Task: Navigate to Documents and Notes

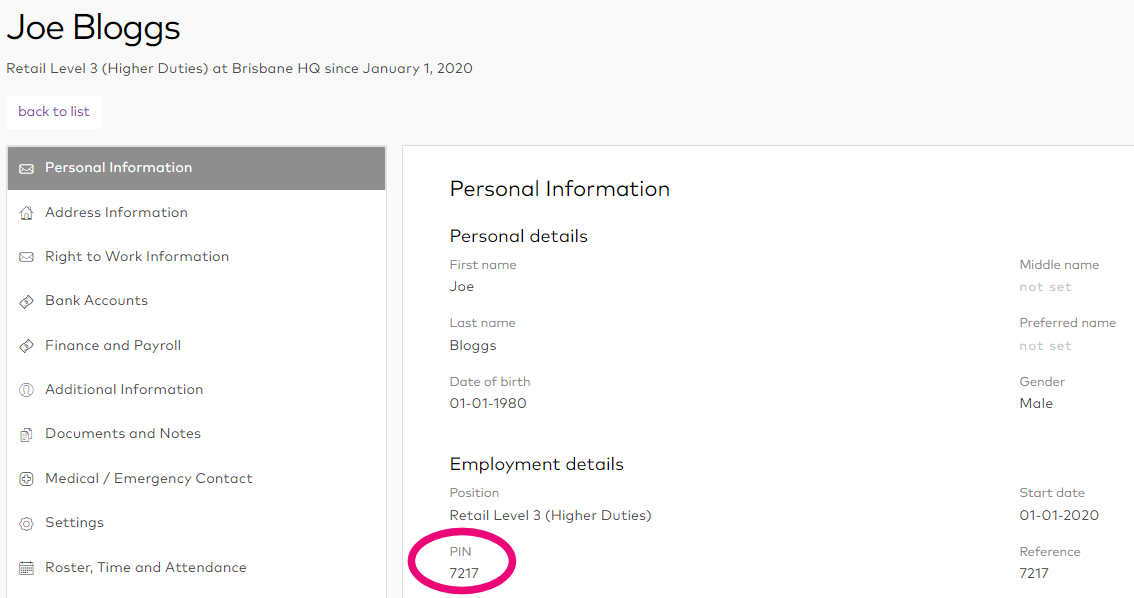Action: click(x=122, y=433)
